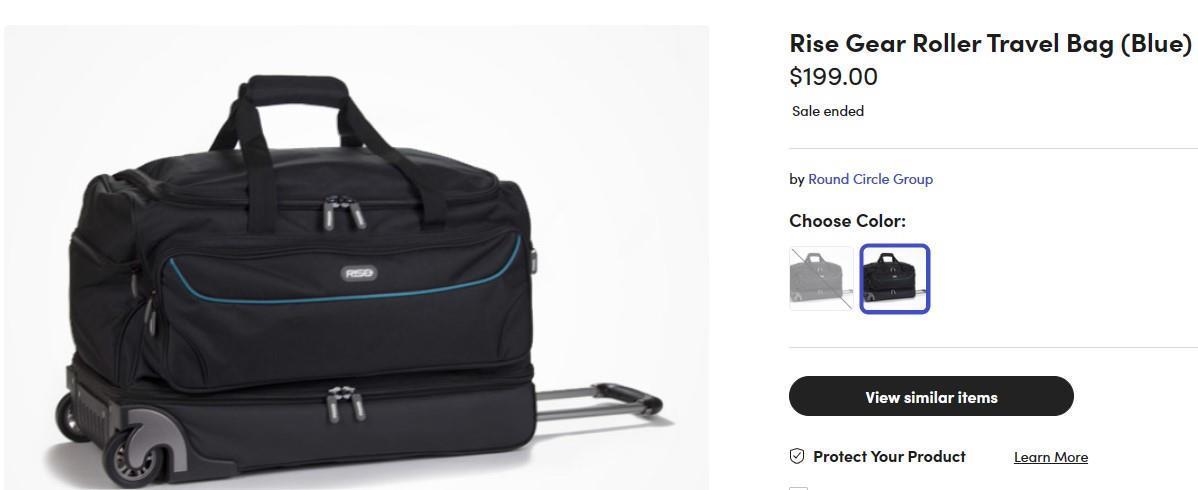
Task: Click the Sale ended notice
Action: coord(828,111)
